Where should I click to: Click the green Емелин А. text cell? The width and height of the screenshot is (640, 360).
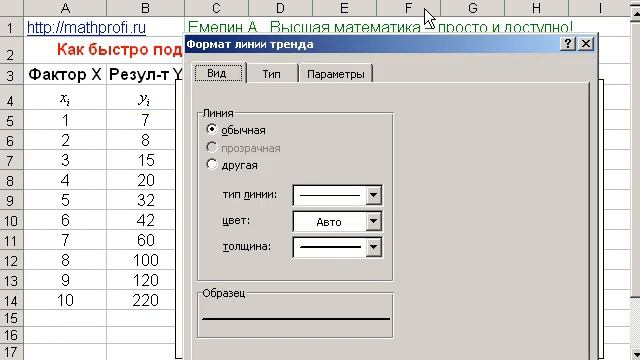click(222, 27)
